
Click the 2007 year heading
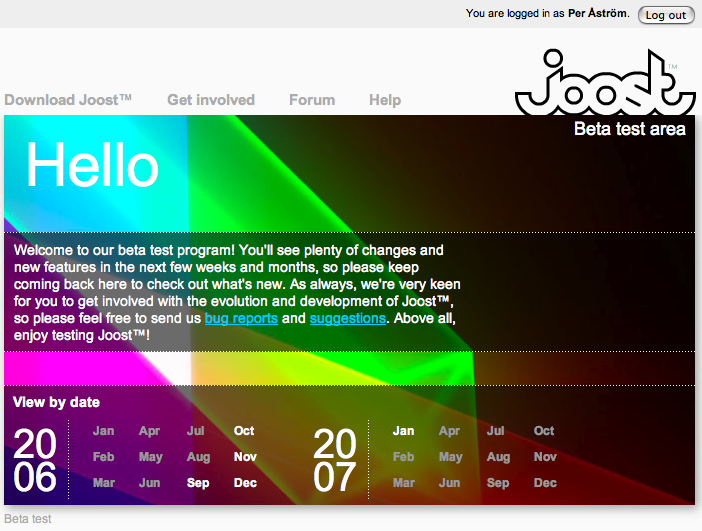tap(335, 460)
